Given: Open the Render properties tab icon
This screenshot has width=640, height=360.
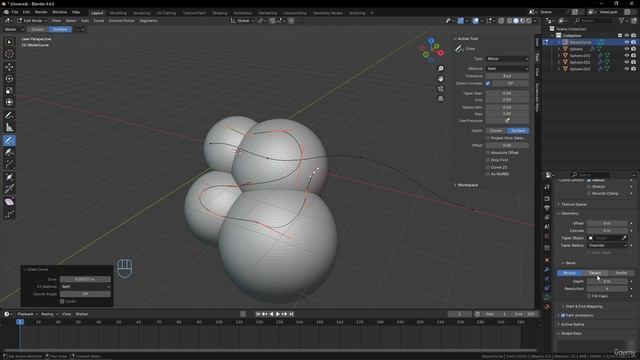Looking at the screenshot, I should (x=547, y=199).
